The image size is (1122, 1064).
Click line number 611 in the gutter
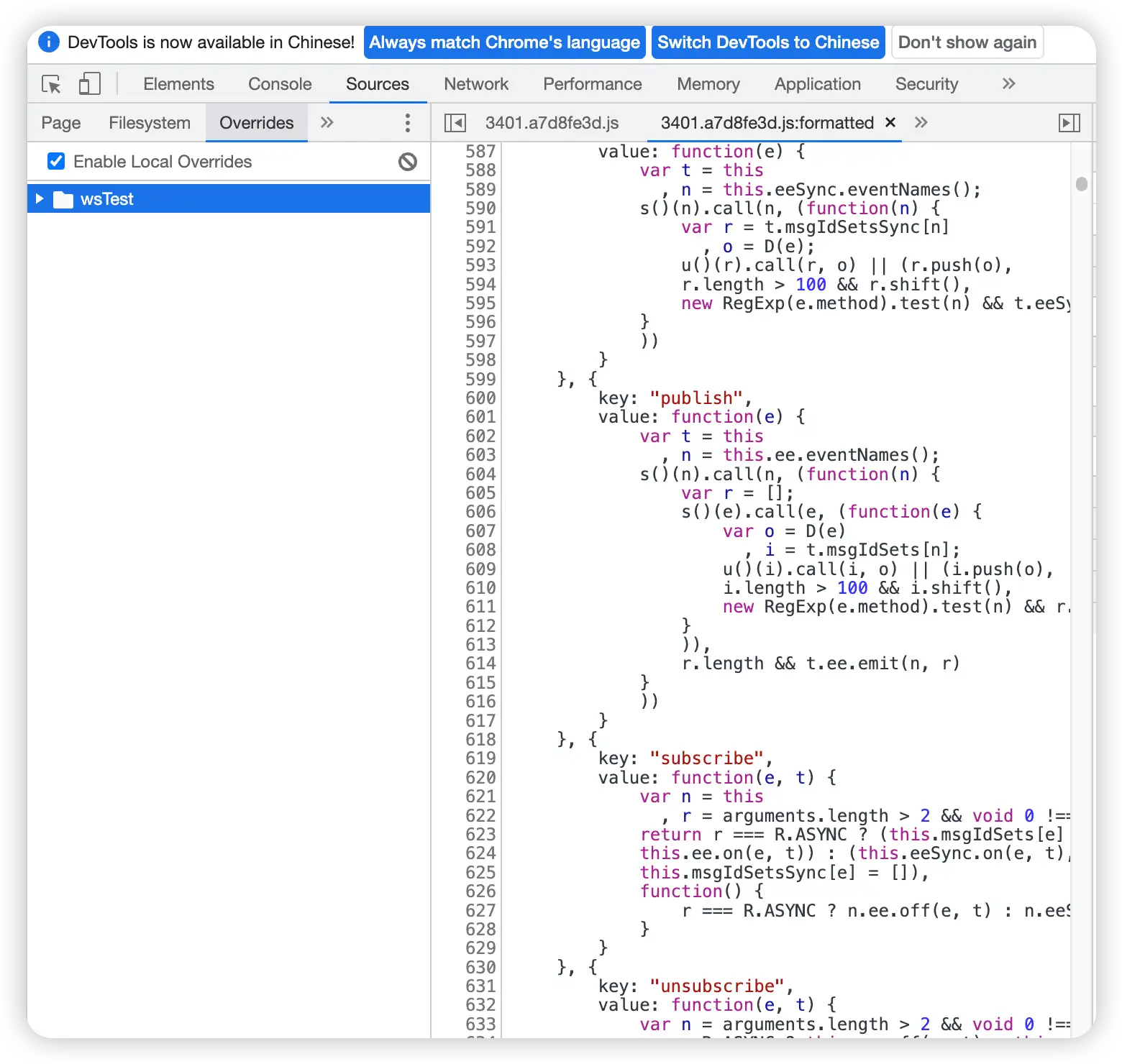(x=480, y=607)
